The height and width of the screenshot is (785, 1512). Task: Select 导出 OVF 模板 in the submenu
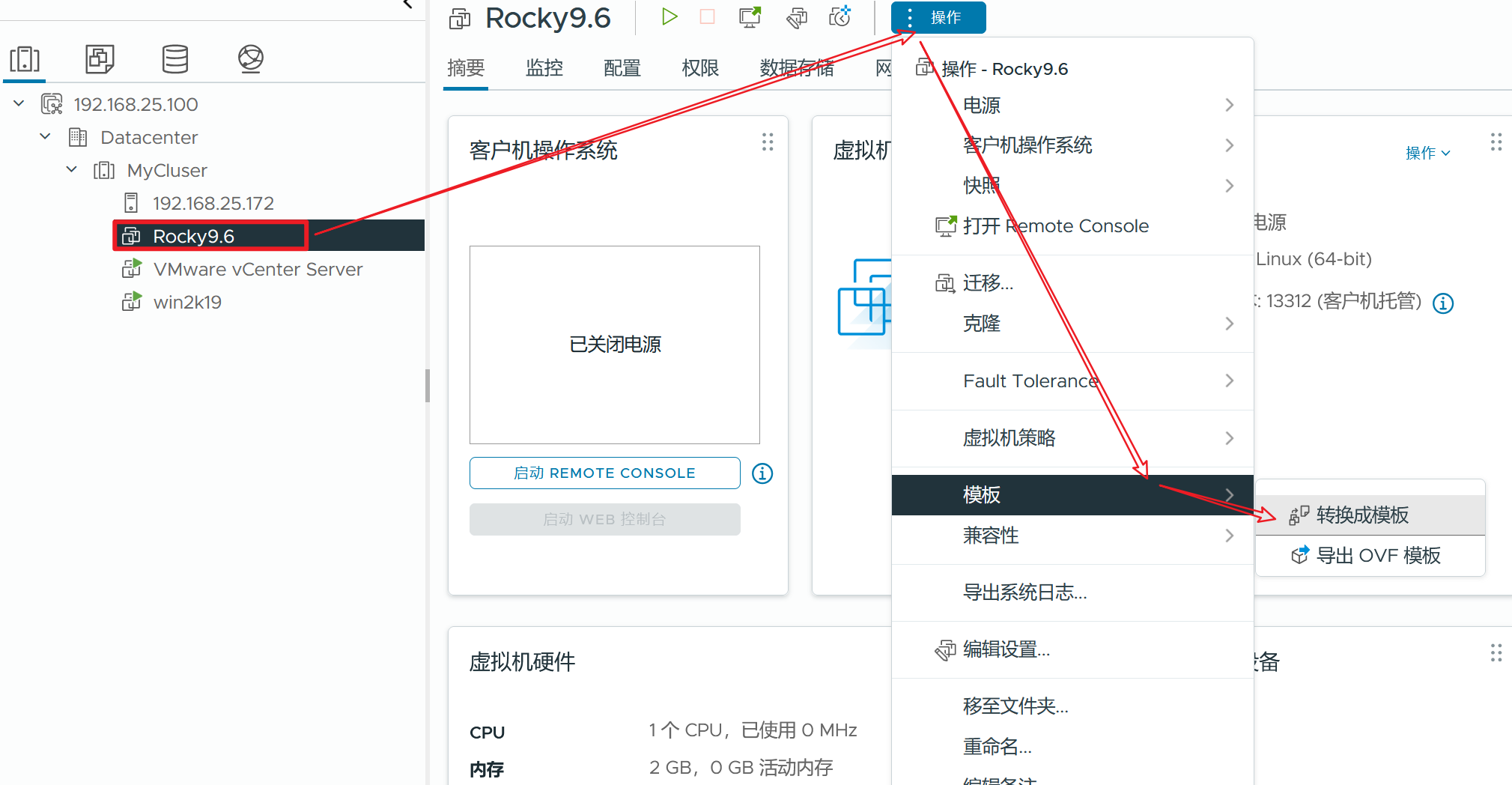(x=1370, y=556)
